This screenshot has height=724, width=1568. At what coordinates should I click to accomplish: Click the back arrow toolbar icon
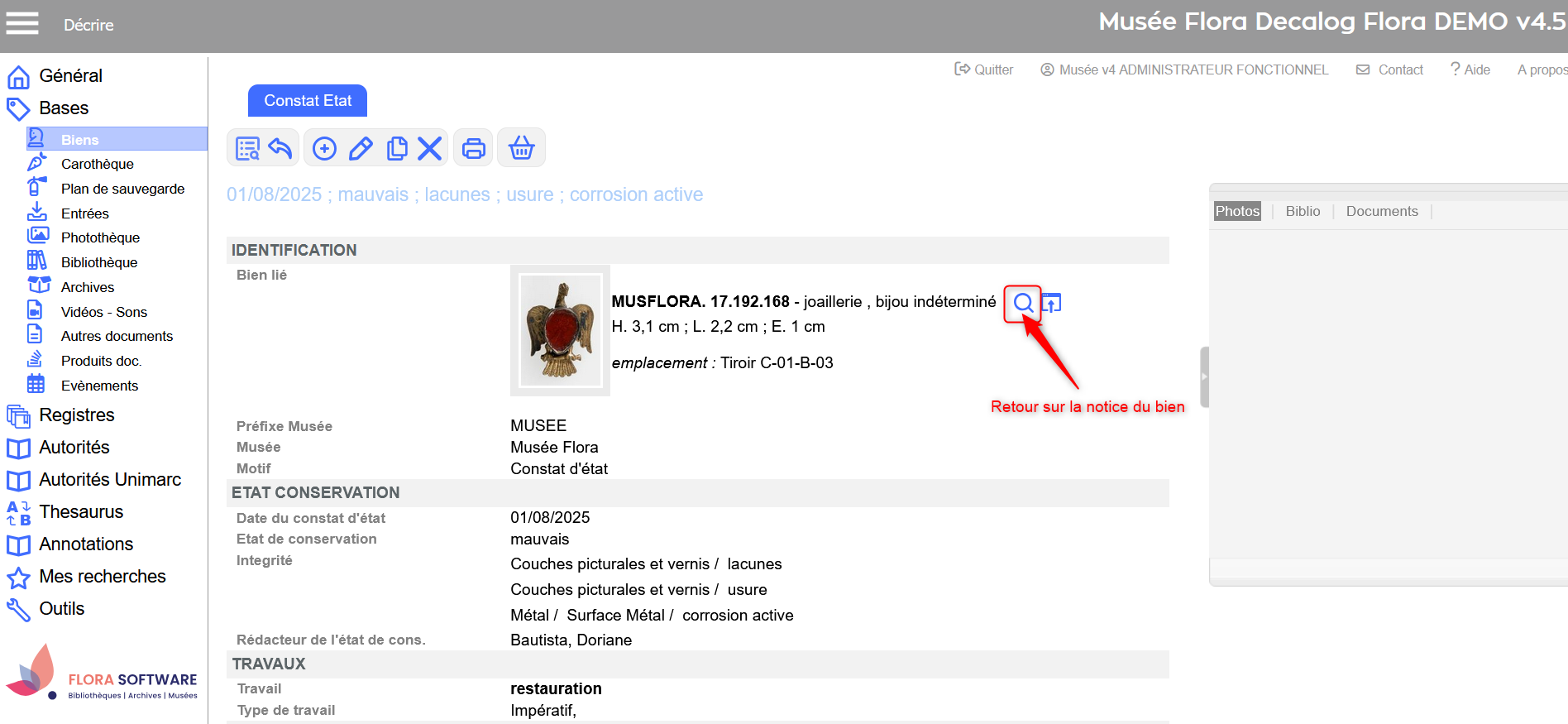click(x=280, y=148)
